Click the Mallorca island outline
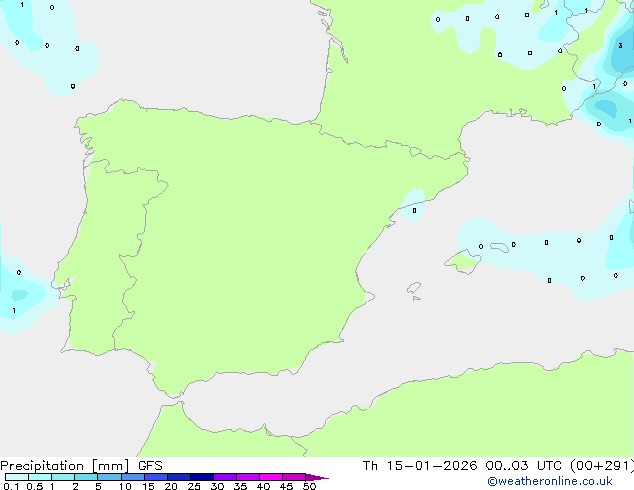The width and height of the screenshot is (634, 490). click(x=463, y=262)
